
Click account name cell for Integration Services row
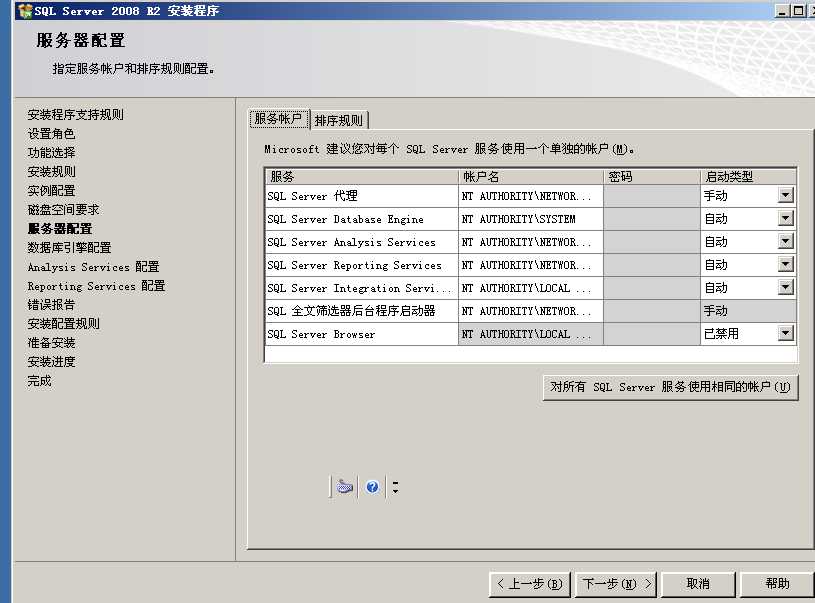tap(531, 287)
